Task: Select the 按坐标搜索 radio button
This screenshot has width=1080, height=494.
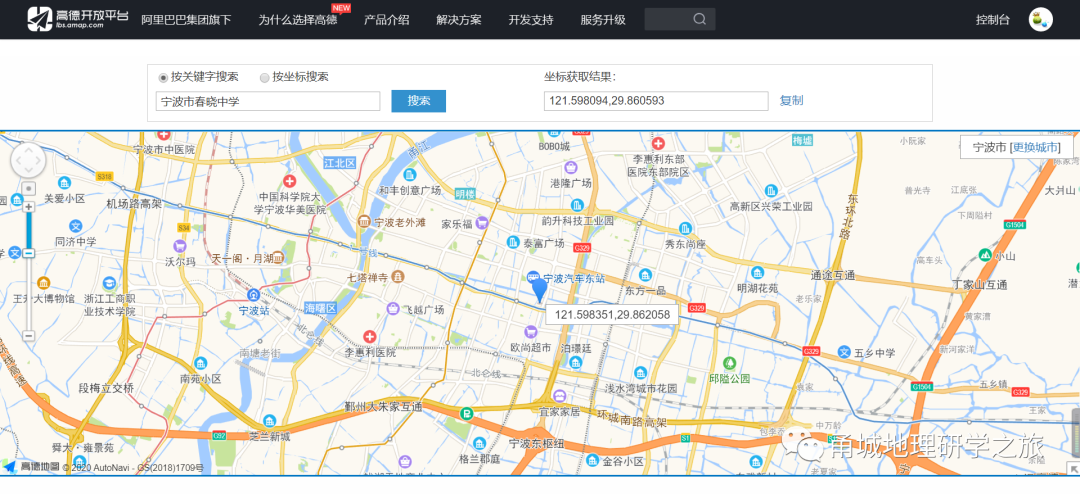Action: [264, 78]
